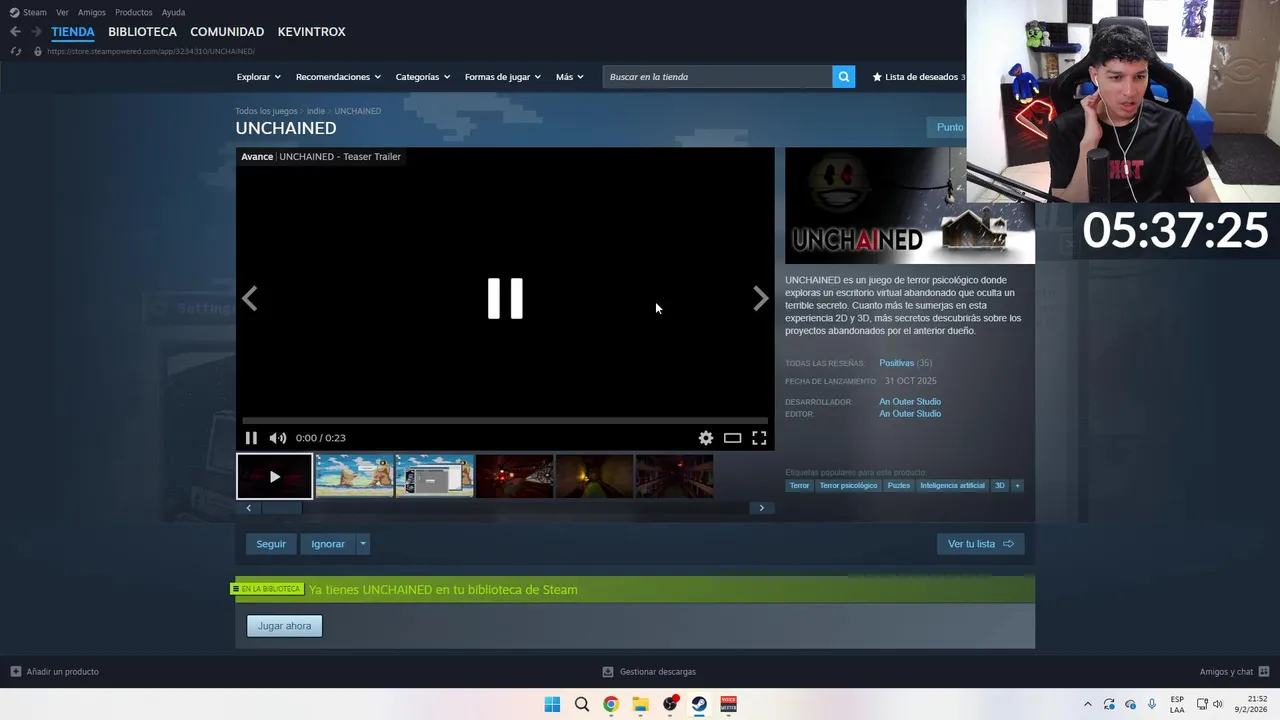1280x720 pixels.
Task: Open the Ayuda menu
Action: pos(173,12)
